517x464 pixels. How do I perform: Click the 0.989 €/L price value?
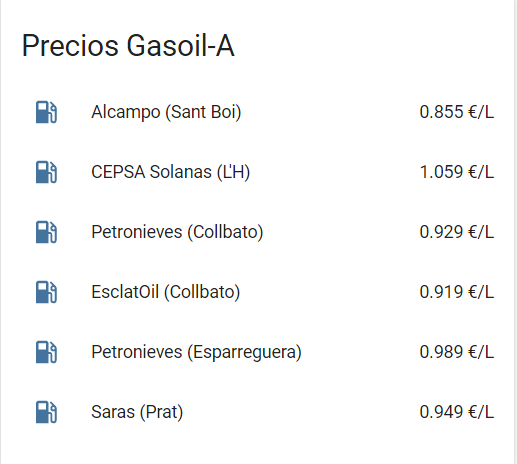457,352
